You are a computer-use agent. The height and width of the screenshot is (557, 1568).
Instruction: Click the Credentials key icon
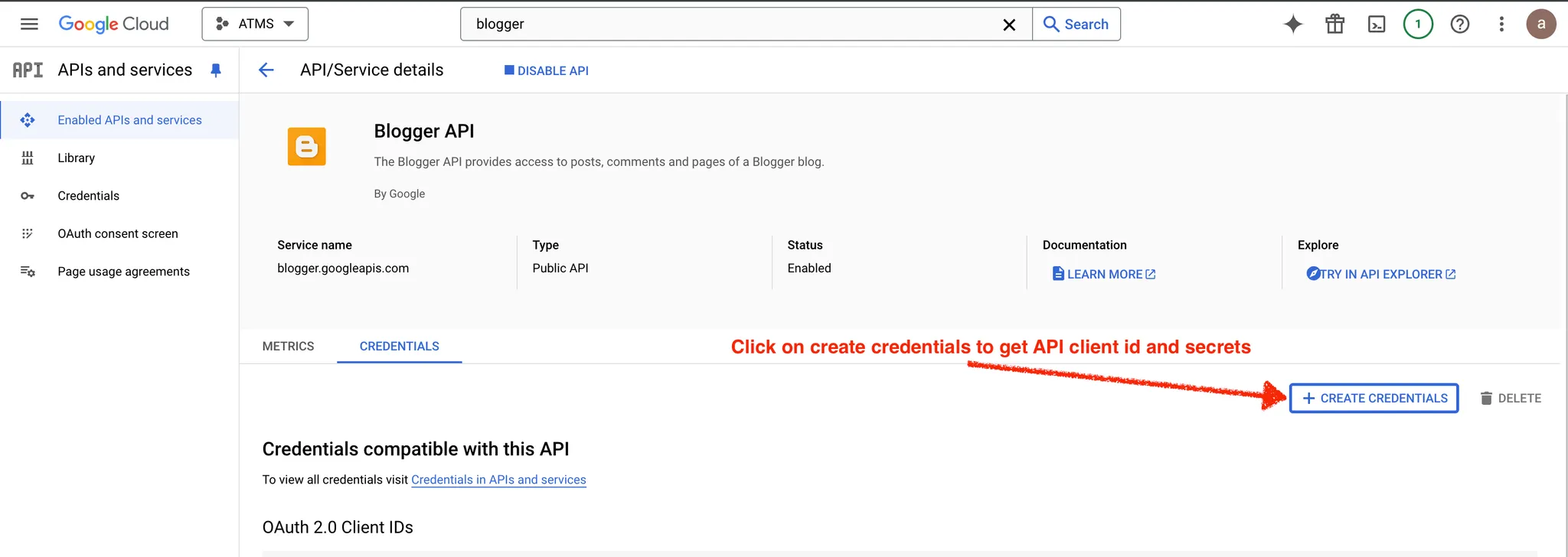click(x=28, y=196)
